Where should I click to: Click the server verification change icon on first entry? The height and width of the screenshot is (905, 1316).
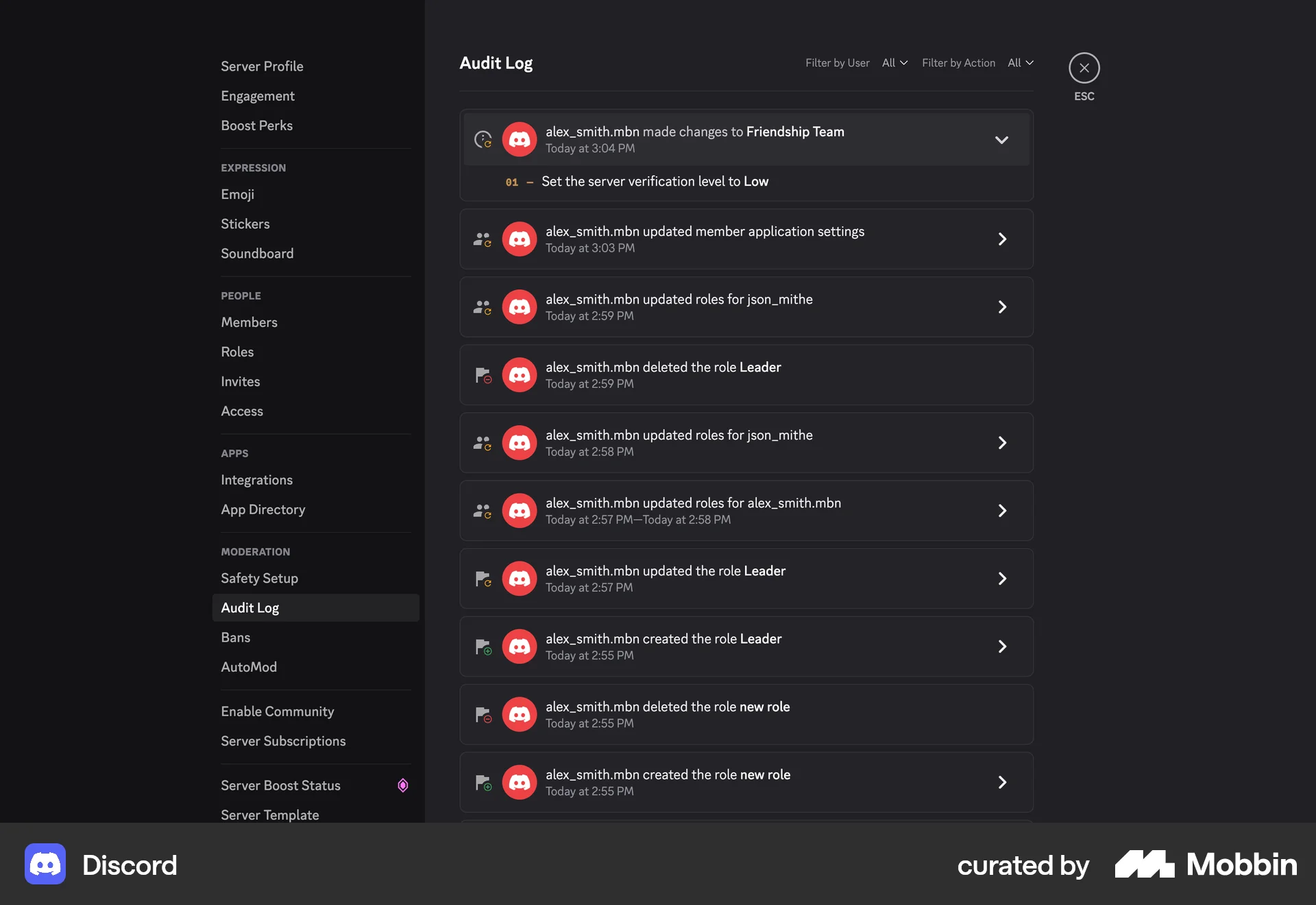click(484, 139)
